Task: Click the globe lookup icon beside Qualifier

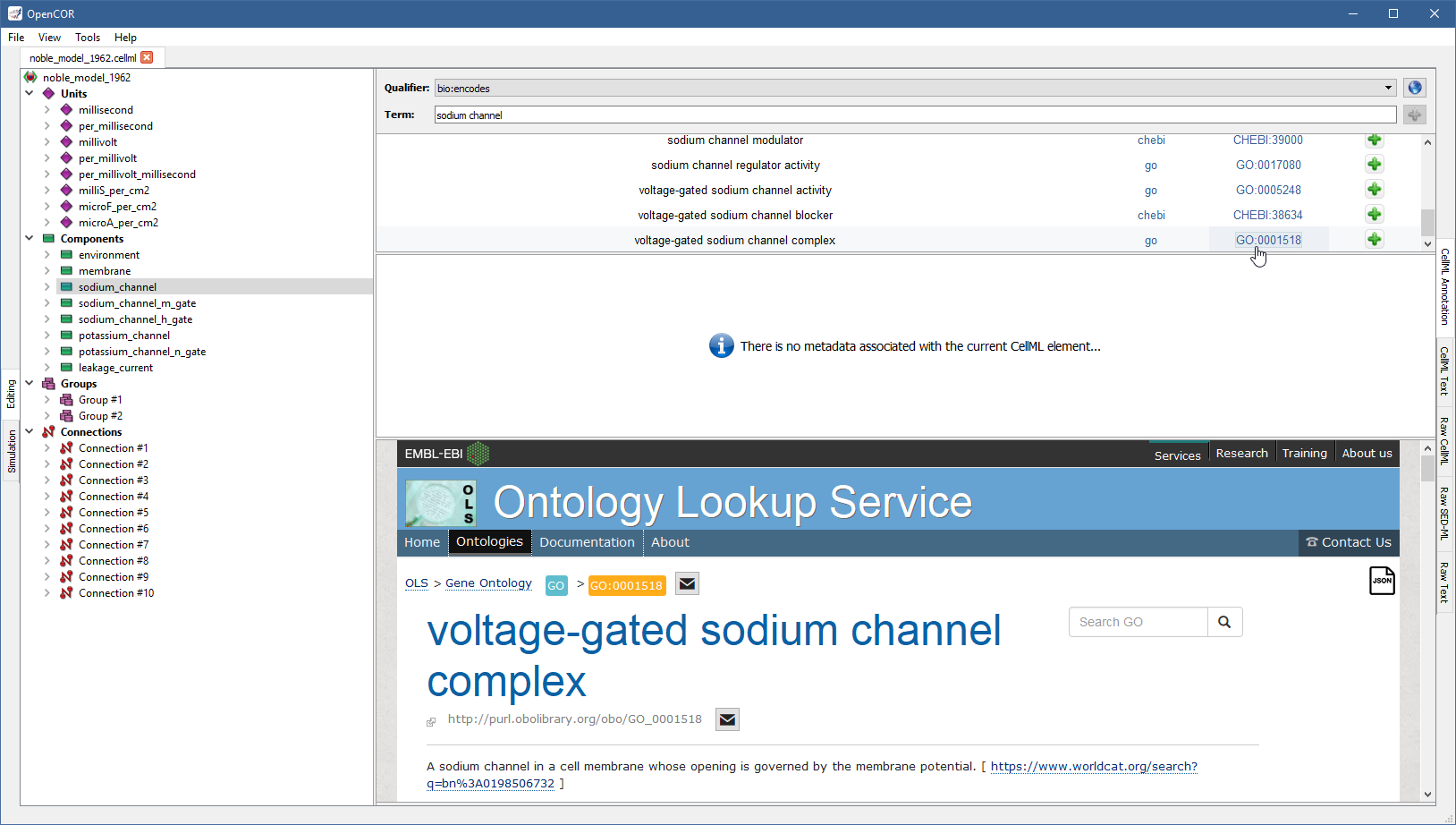Action: [1414, 88]
